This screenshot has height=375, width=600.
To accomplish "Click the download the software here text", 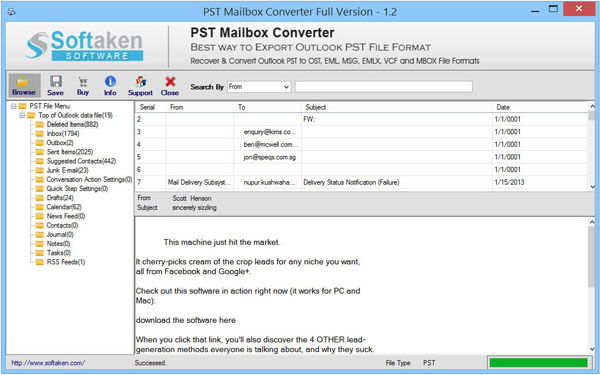I will [x=186, y=320].
